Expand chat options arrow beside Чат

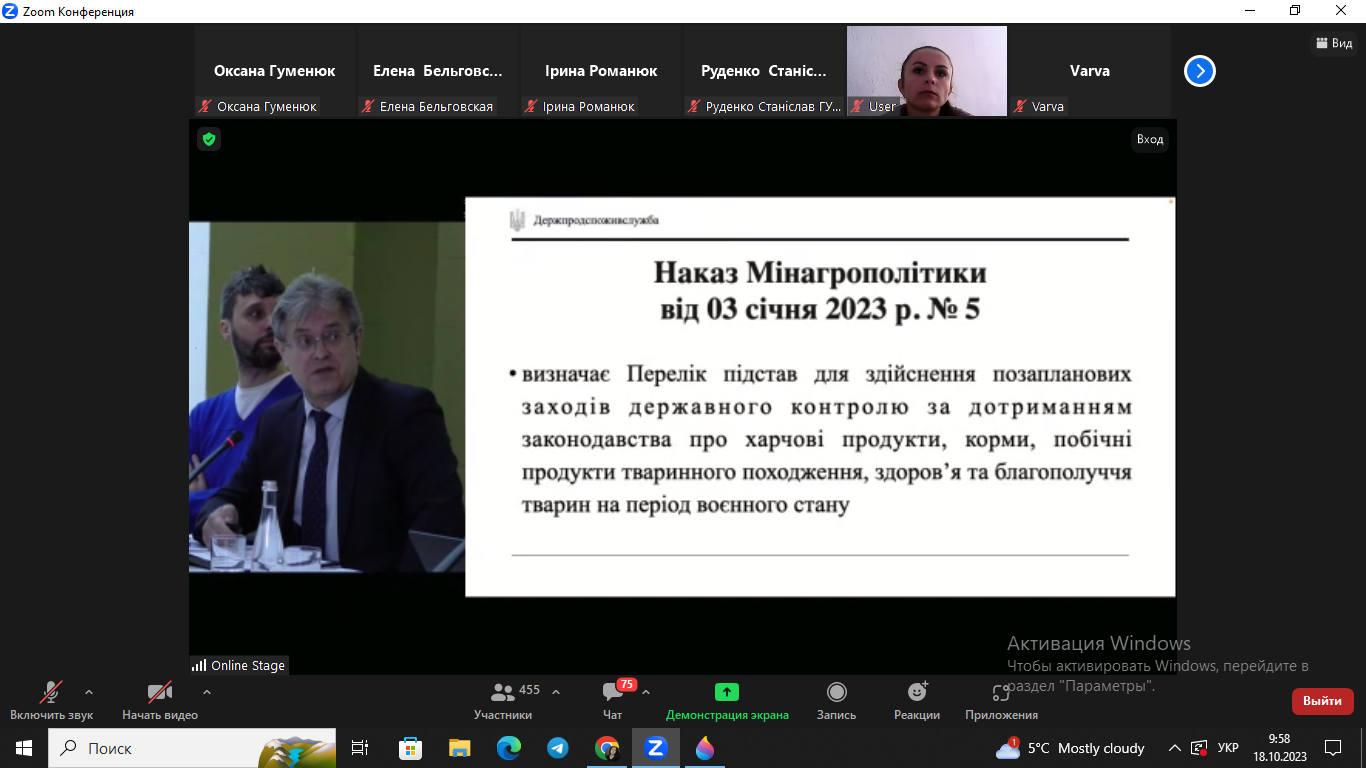(646, 691)
